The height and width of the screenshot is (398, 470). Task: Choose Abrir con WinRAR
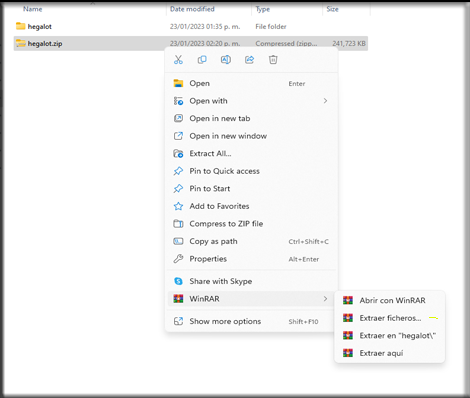pyautogui.click(x=389, y=300)
